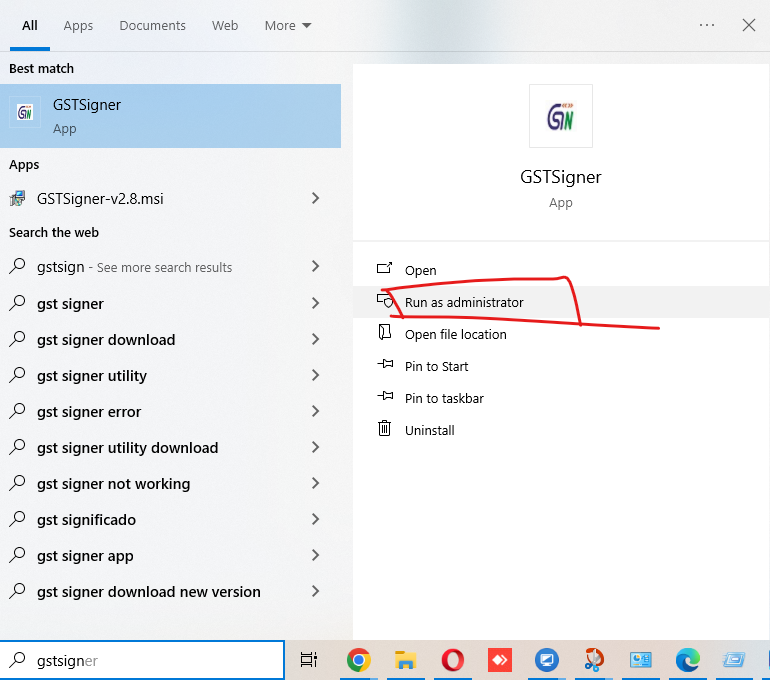Select web suggestion 'gst signer app'

click(170, 555)
